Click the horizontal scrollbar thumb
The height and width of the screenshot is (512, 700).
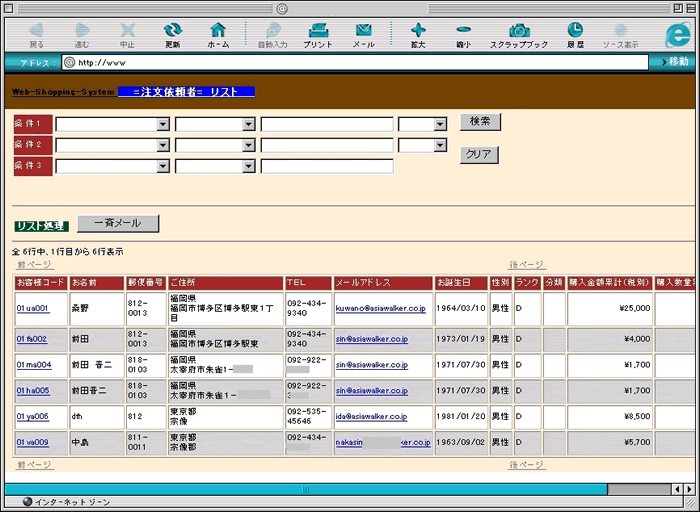306,489
